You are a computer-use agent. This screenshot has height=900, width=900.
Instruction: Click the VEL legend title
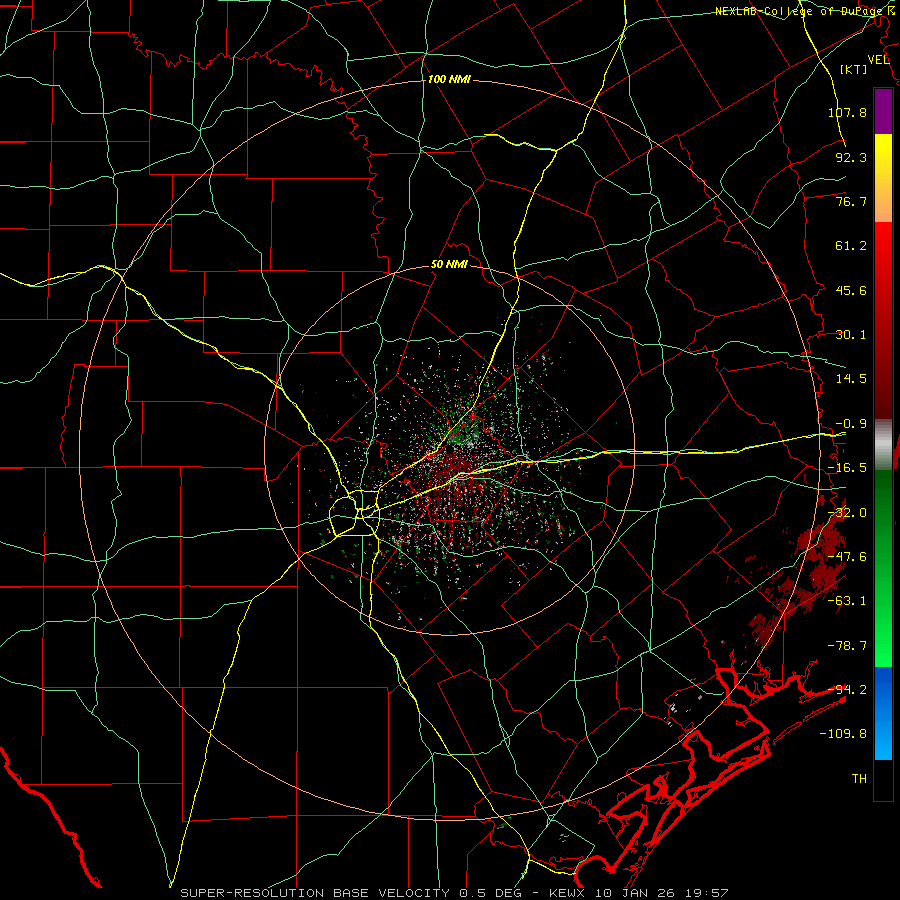coord(878,60)
